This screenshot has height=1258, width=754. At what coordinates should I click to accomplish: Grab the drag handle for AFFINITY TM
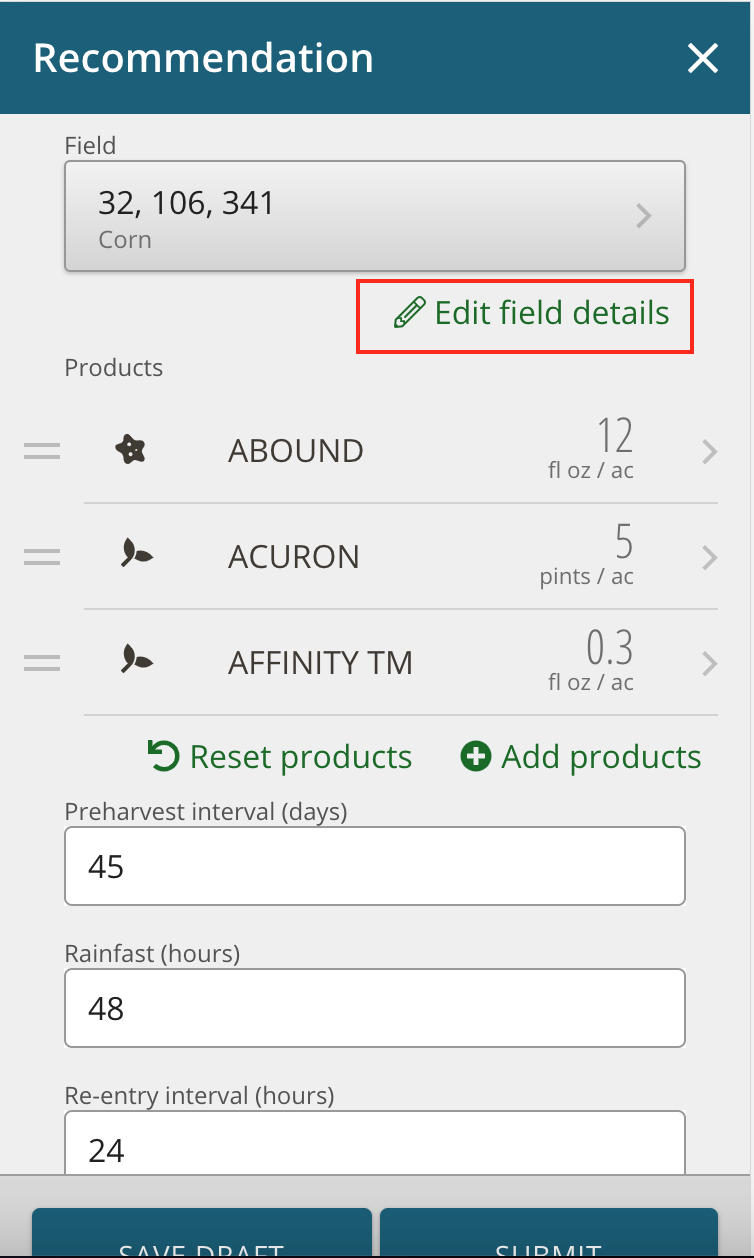pyautogui.click(x=42, y=663)
